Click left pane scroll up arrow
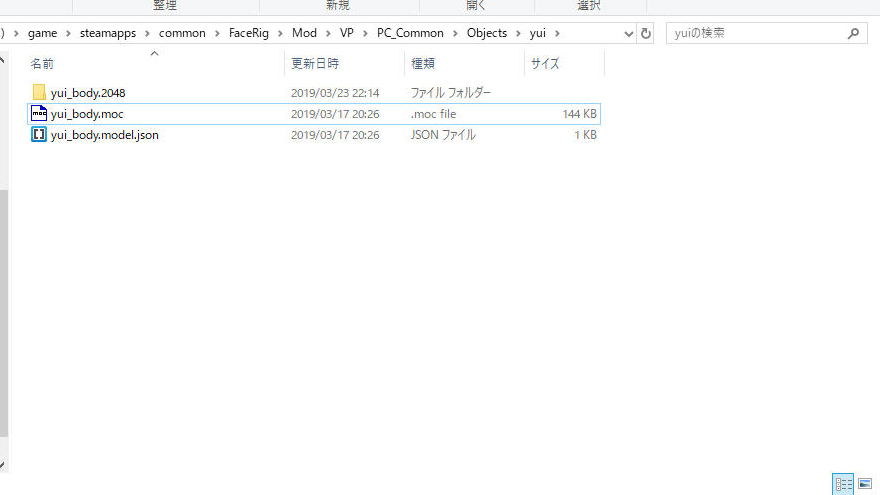Image resolution: width=880 pixels, height=495 pixels. click(2, 59)
